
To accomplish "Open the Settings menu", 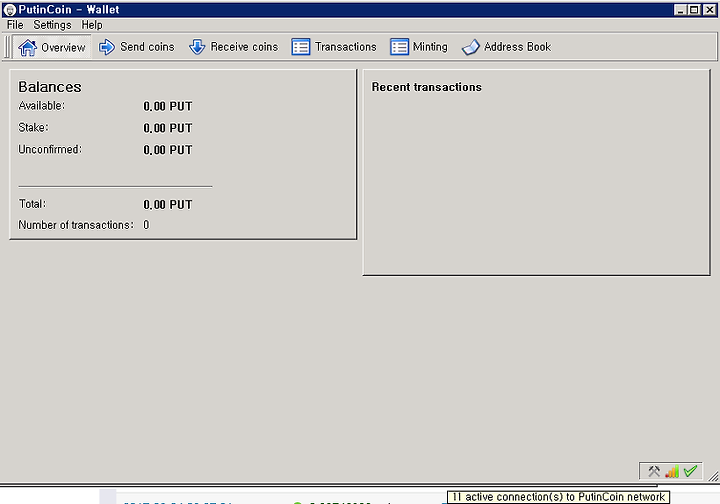I will point(52,25).
